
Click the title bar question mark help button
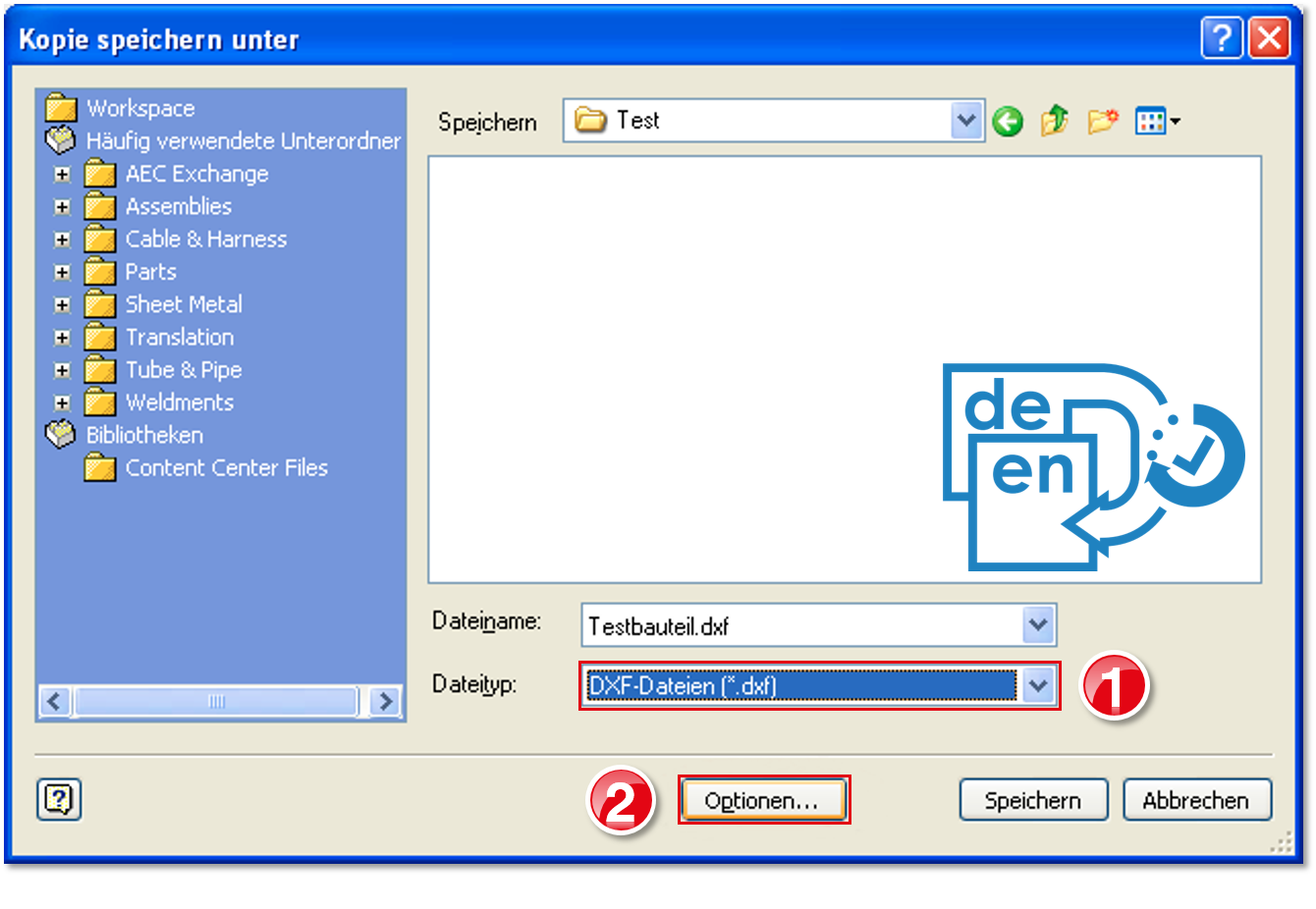pyautogui.click(x=1222, y=39)
